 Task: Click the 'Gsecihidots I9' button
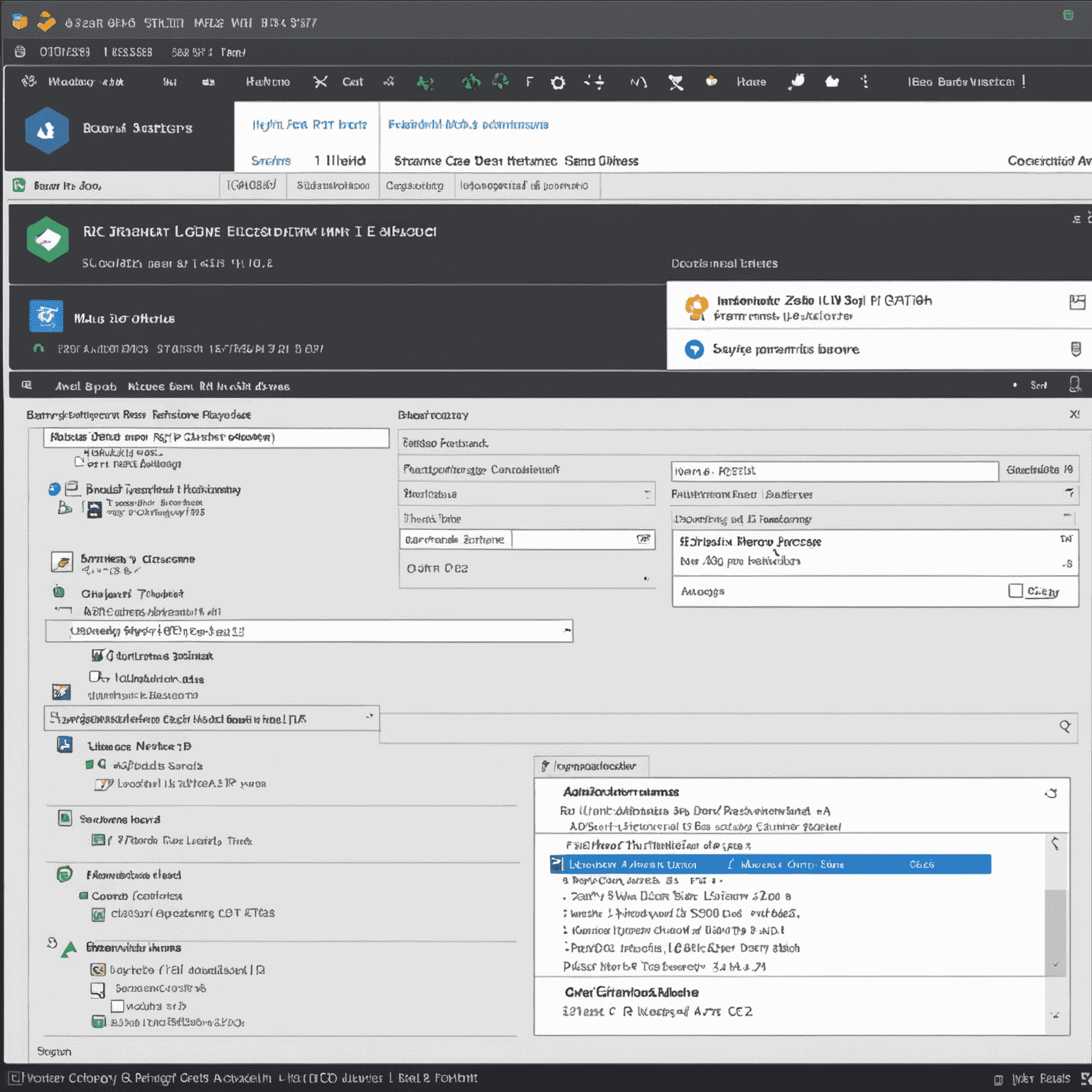pyautogui.click(x=1039, y=470)
